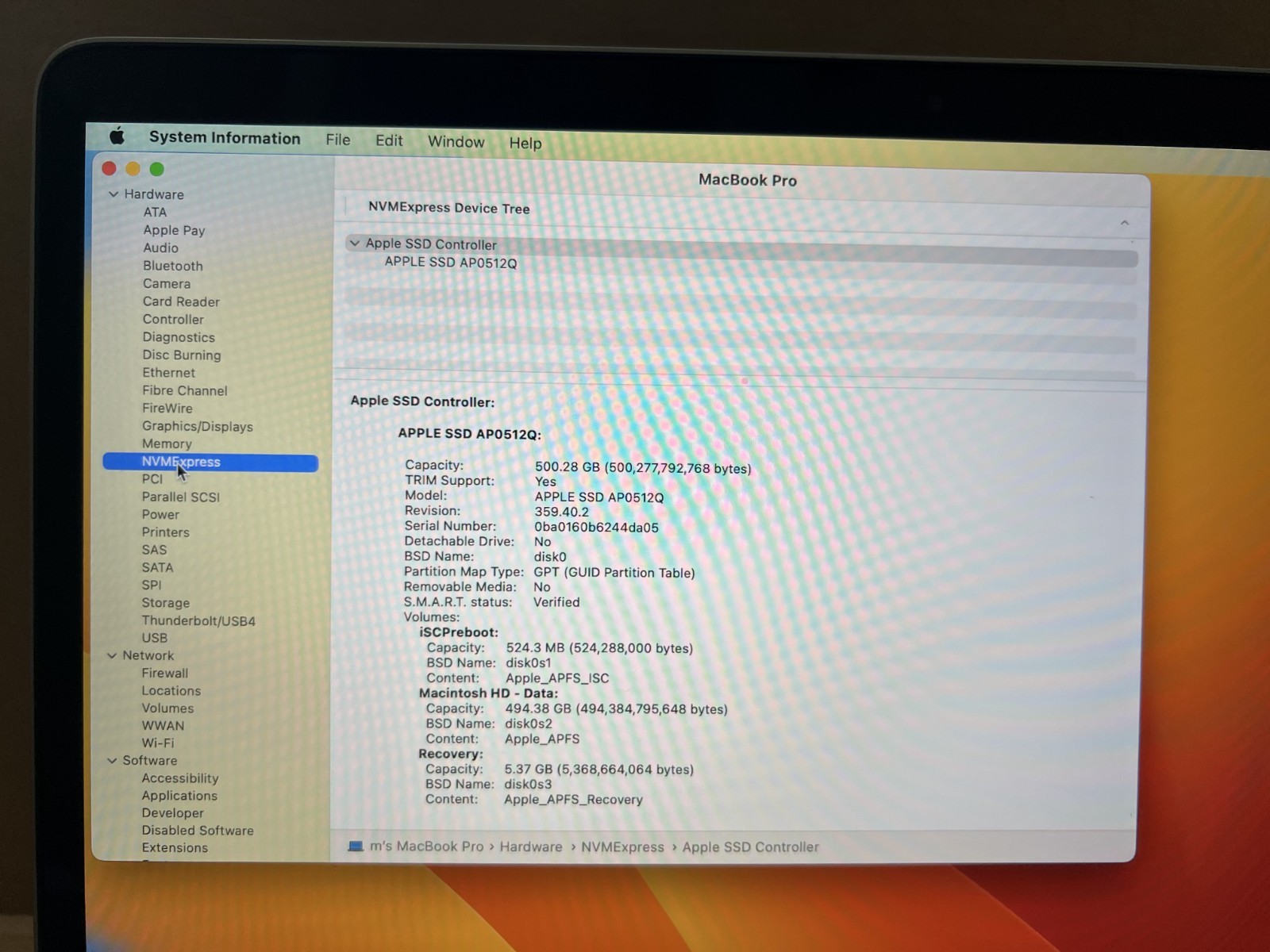Collapse the Network section
Screen dimensions: 1270x952
coord(112,655)
